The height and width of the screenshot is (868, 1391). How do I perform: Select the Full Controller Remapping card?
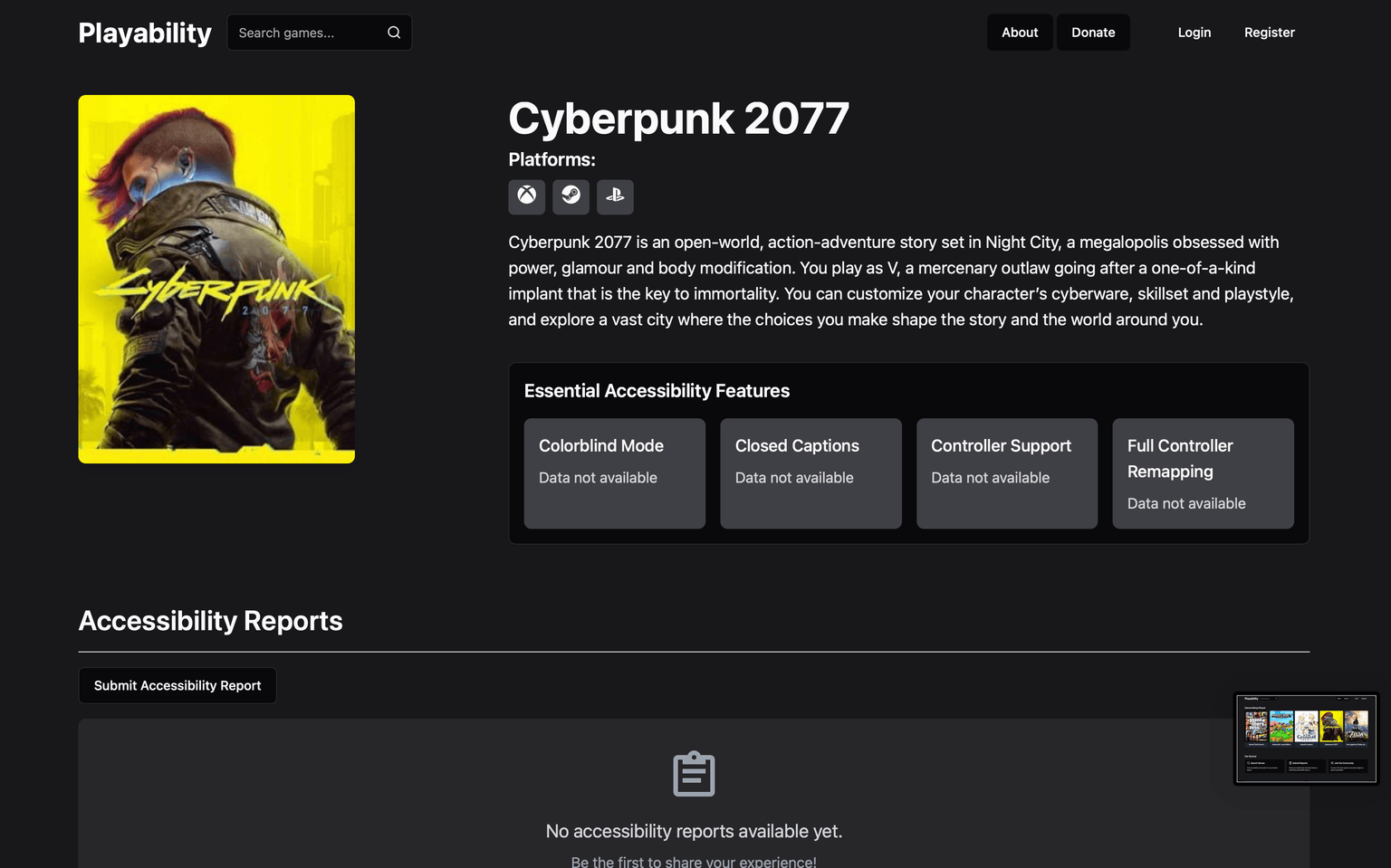coord(1203,473)
